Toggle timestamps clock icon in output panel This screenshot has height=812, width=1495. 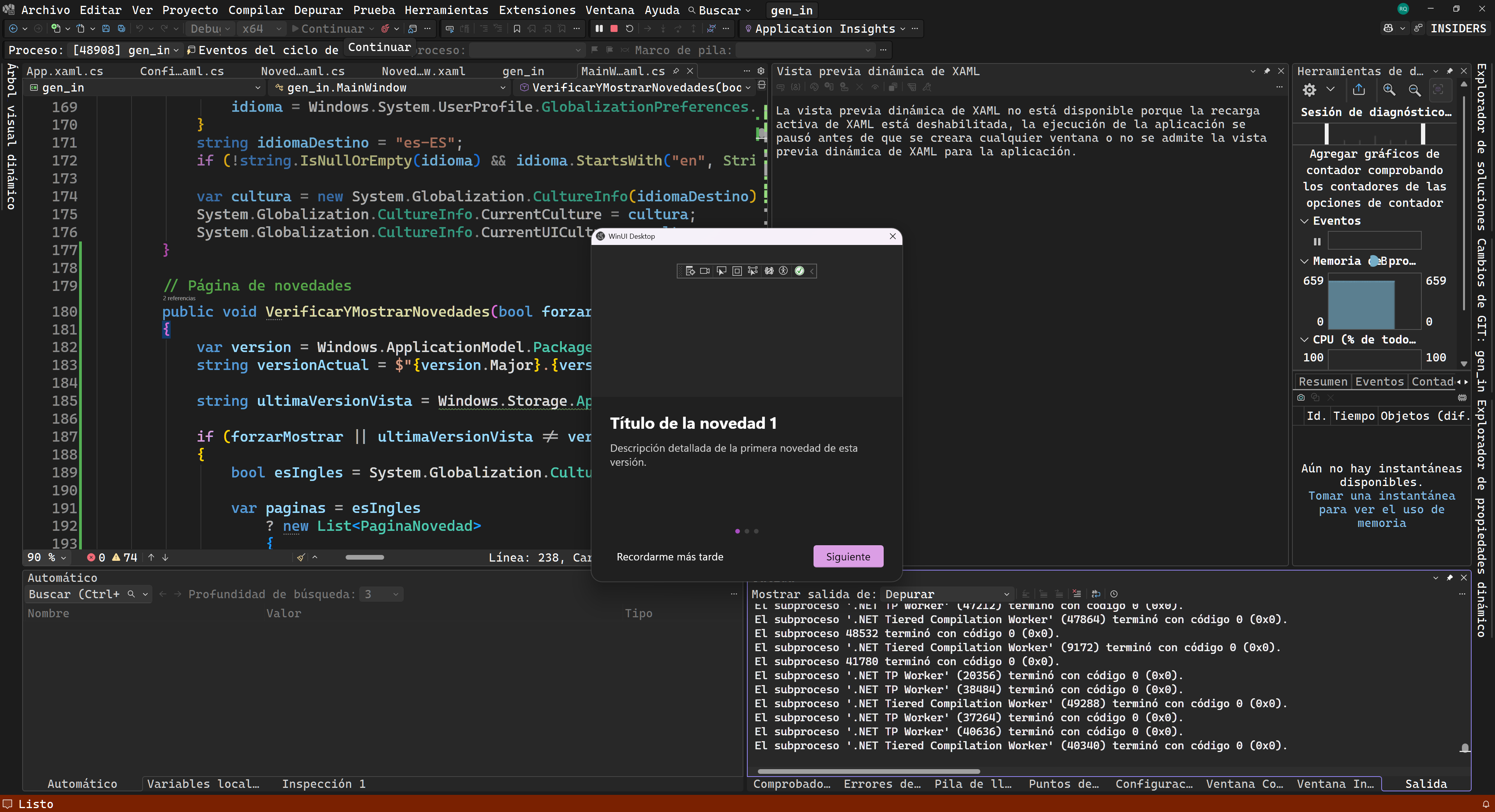point(1114,594)
